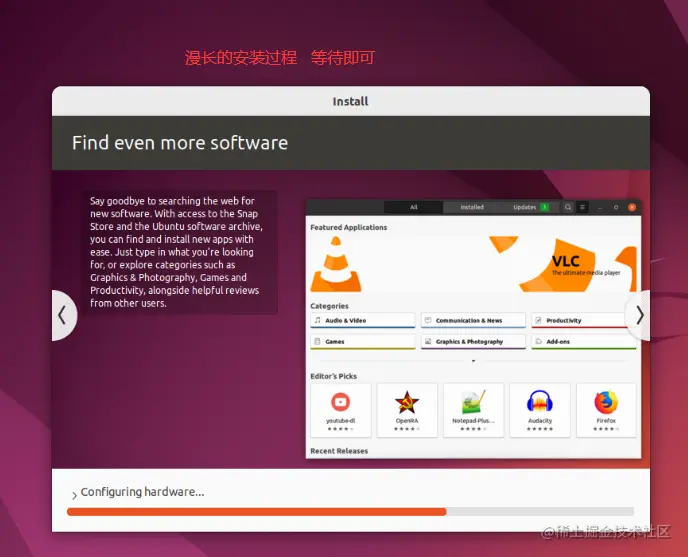Click the youtube-dl star rating
Image resolution: width=688 pixels, height=557 pixels.
tap(340, 429)
